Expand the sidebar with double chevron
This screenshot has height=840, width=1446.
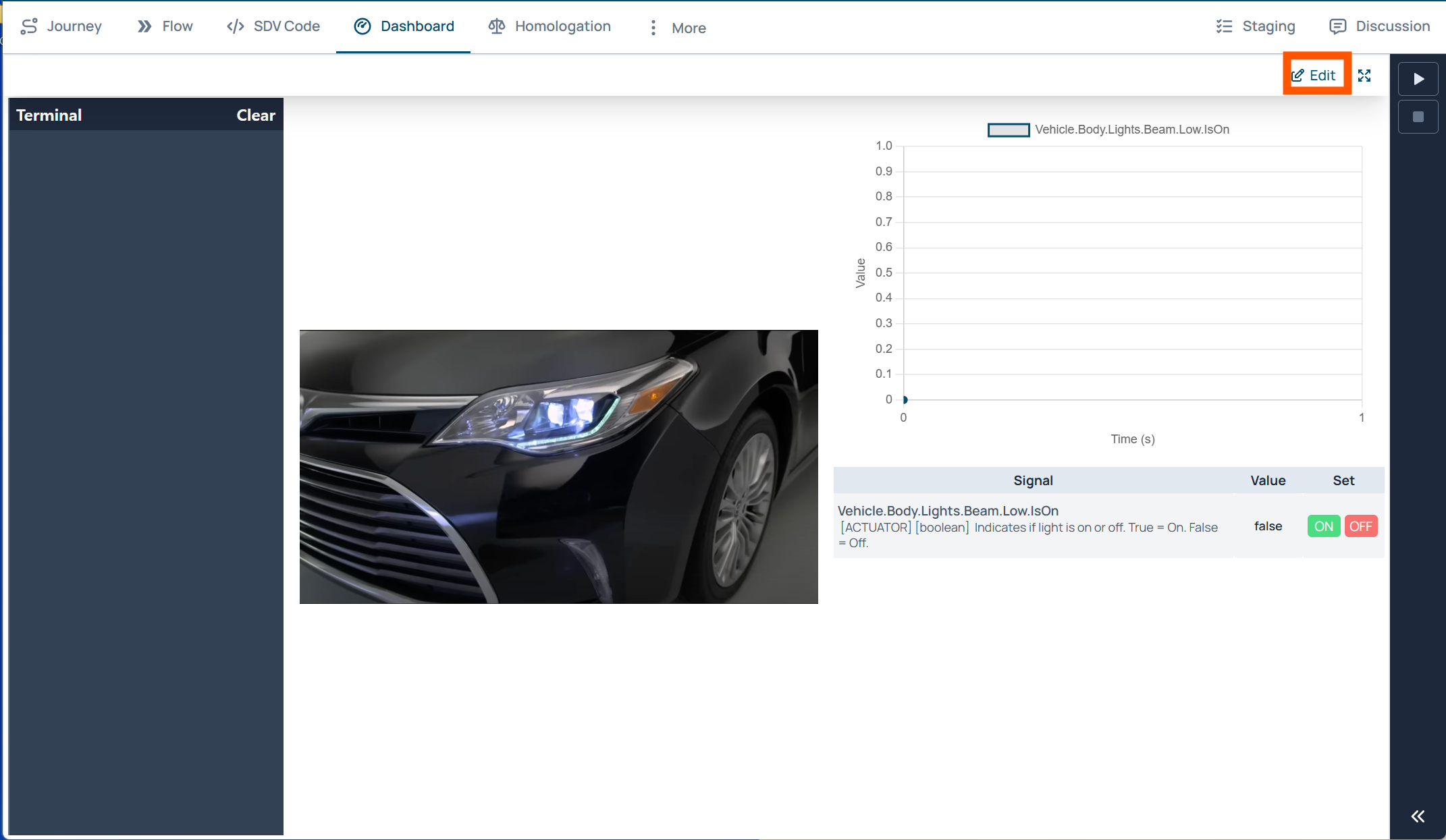pyautogui.click(x=1418, y=816)
